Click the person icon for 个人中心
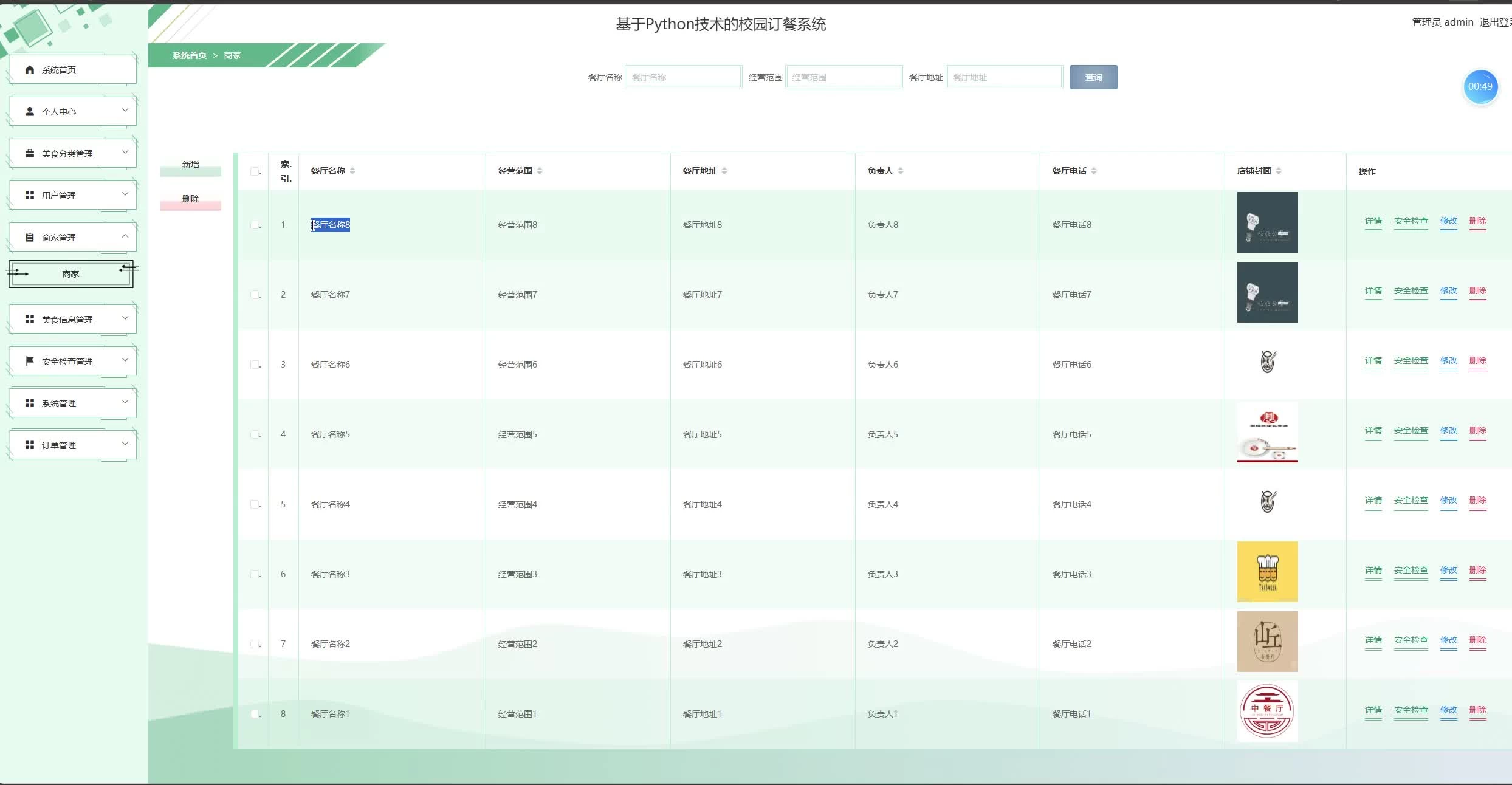Viewport: 1512px width, 785px height. click(x=29, y=112)
